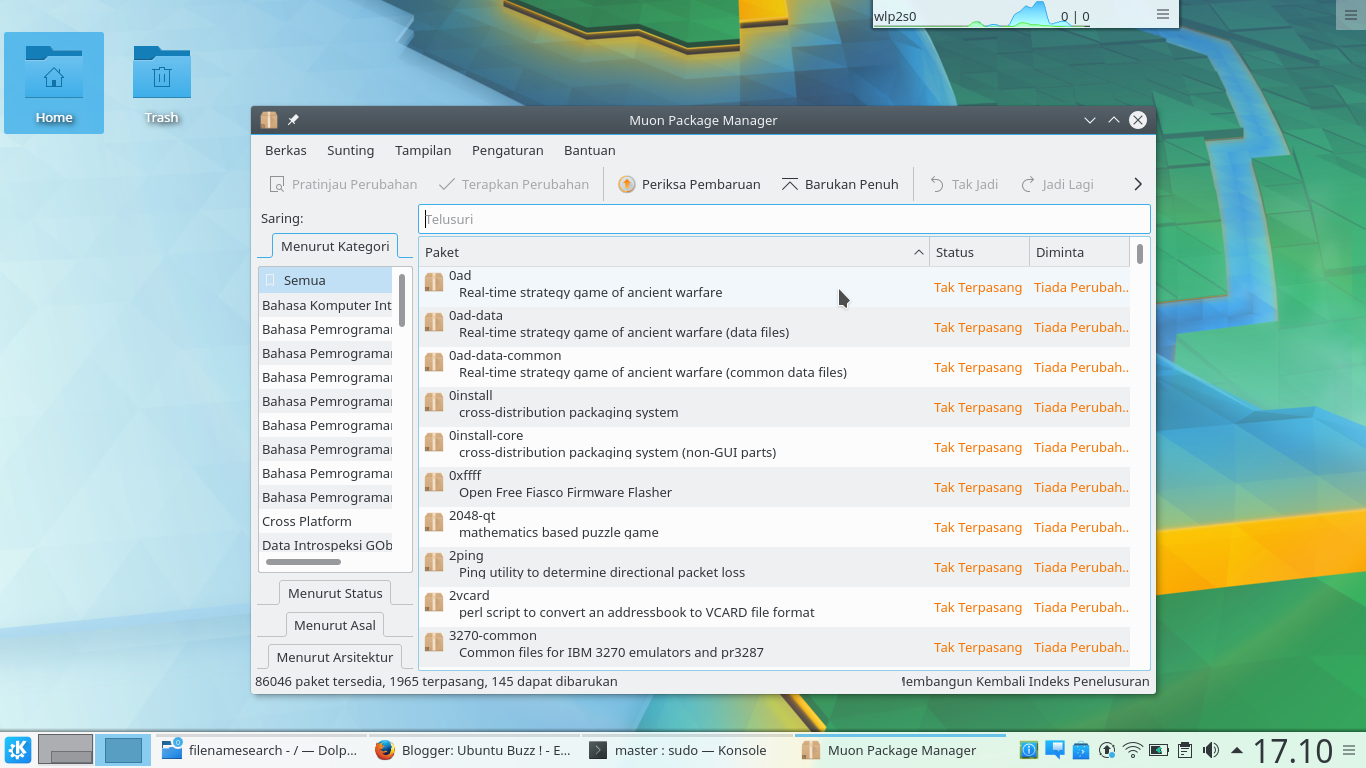This screenshot has width=1366, height=768.
Task: Click the package icon for 2ping
Action: tap(434, 562)
